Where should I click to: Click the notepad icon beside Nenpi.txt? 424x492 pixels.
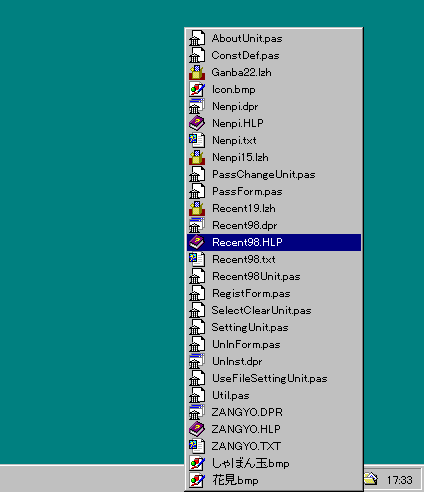(197, 140)
